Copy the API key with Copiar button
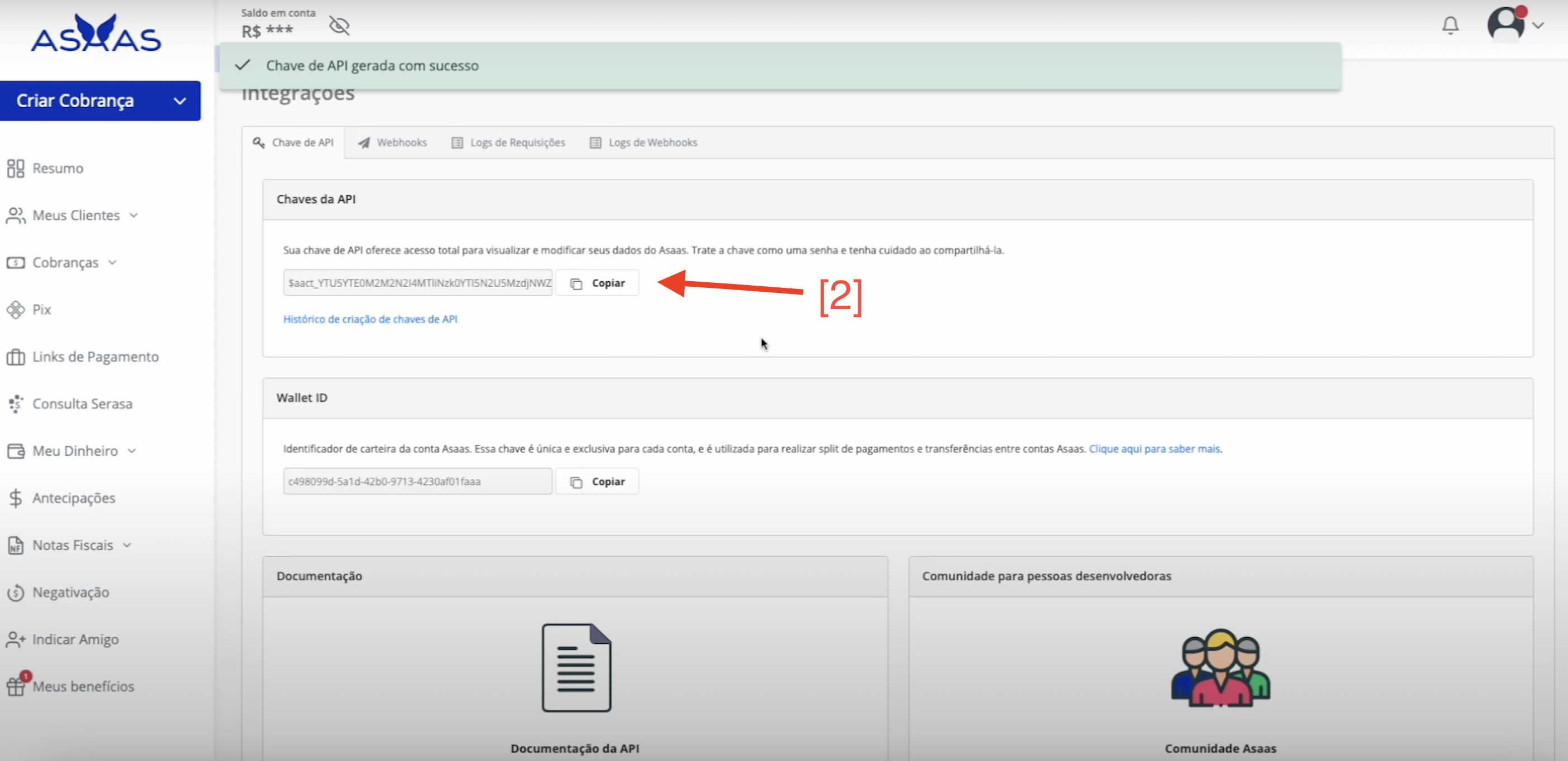Screen dimensions: 1568x761 point(598,283)
